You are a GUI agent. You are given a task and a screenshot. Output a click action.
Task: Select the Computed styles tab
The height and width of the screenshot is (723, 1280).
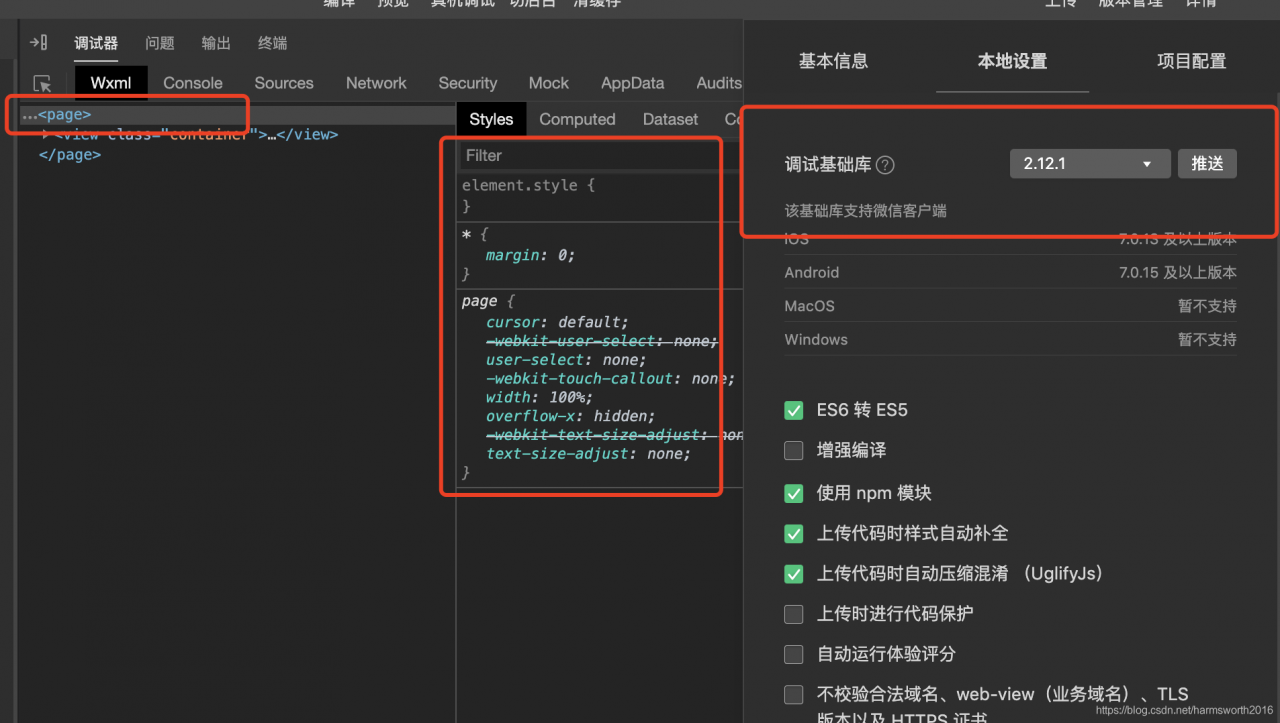tap(577, 119)
